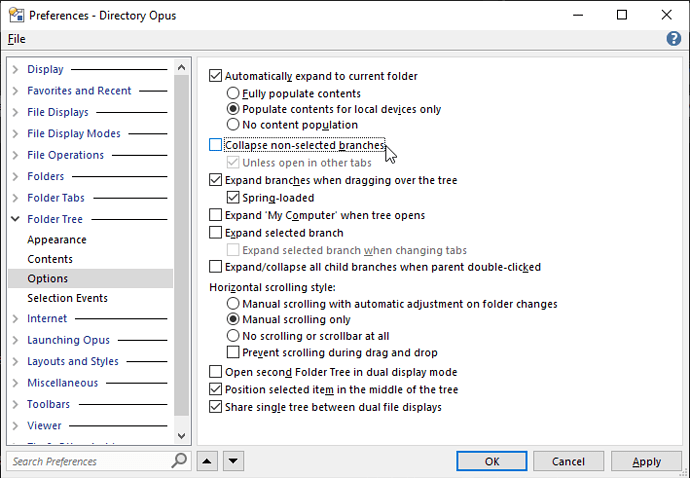Select Manual scrolling with automatic adjustment
Screen dimensions: 690x478
coord(233,304)
